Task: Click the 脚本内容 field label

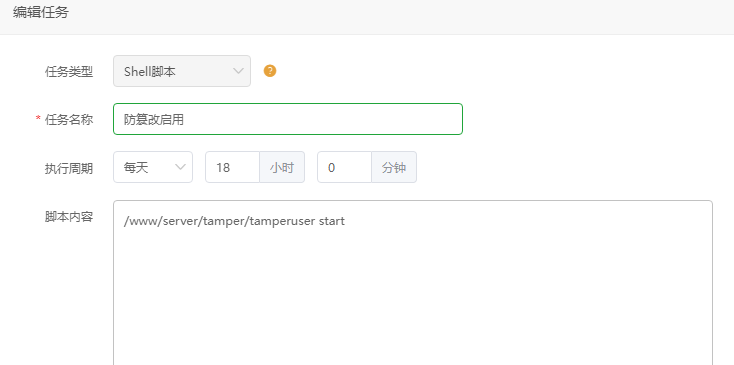Action: click(69, 217)
